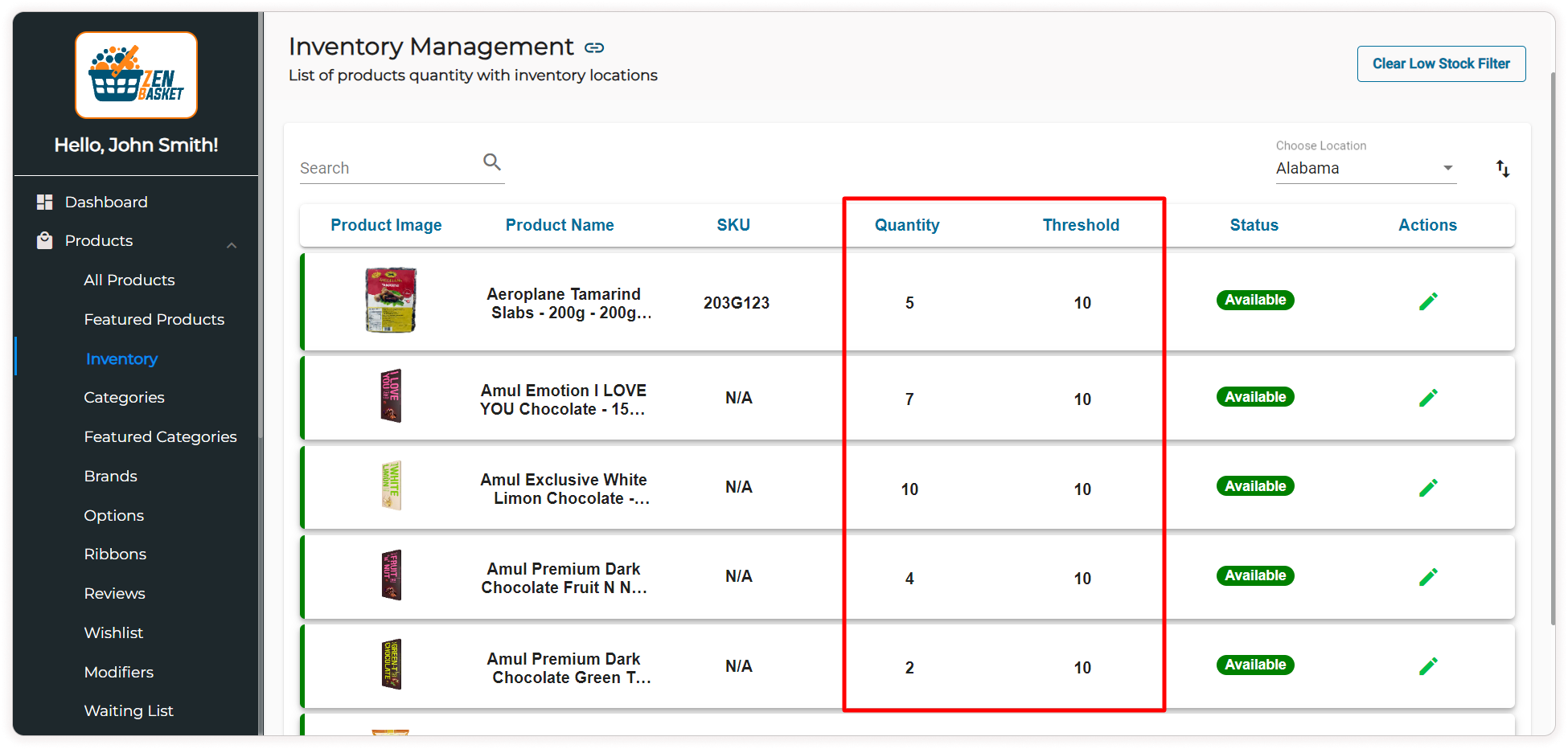Edit Aeroplane Tamarind Slabs inventory with pencil
The image size is (1568, 749).
(1428, 301)
